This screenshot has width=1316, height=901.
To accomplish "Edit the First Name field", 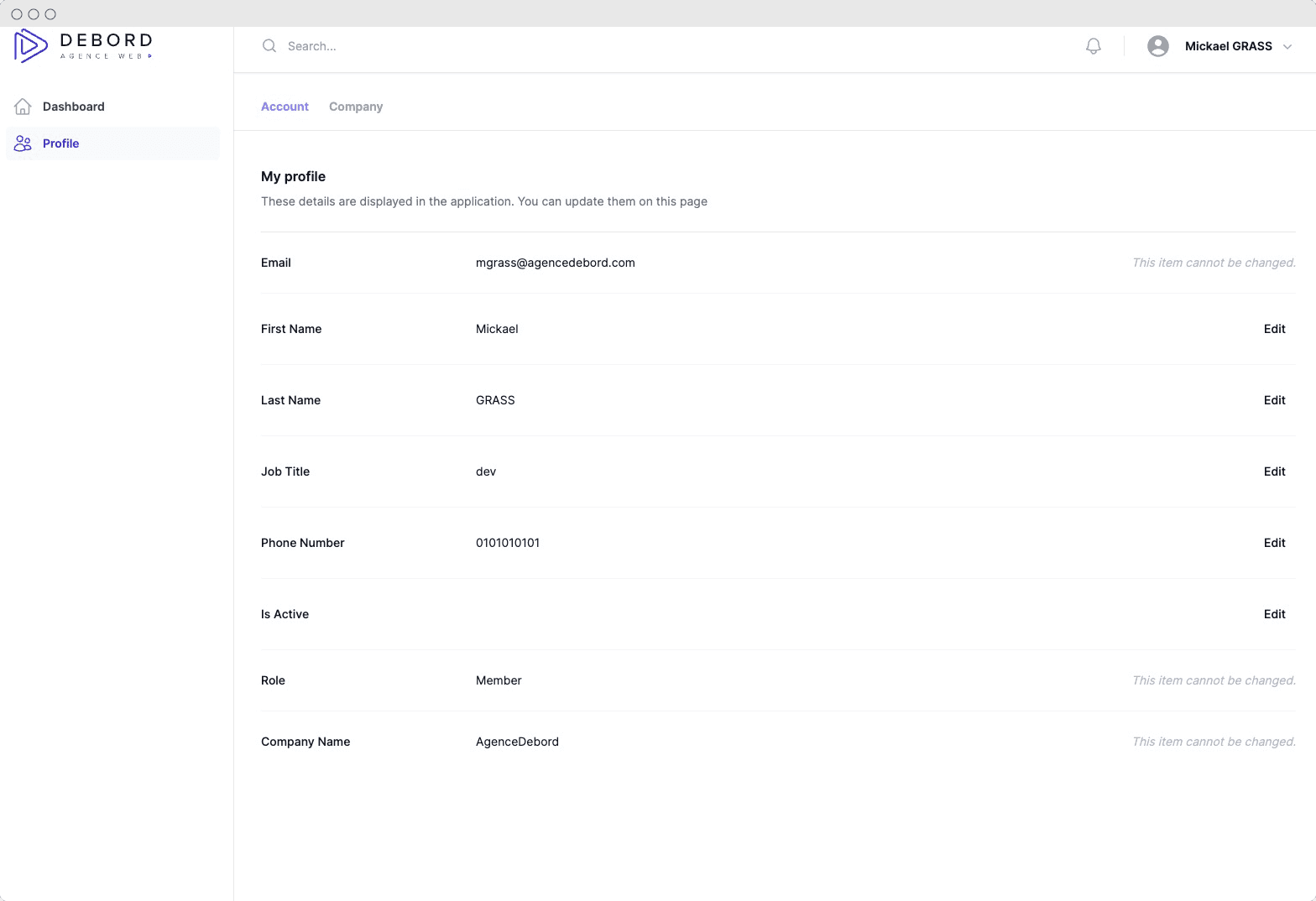I will (1274, 329).
